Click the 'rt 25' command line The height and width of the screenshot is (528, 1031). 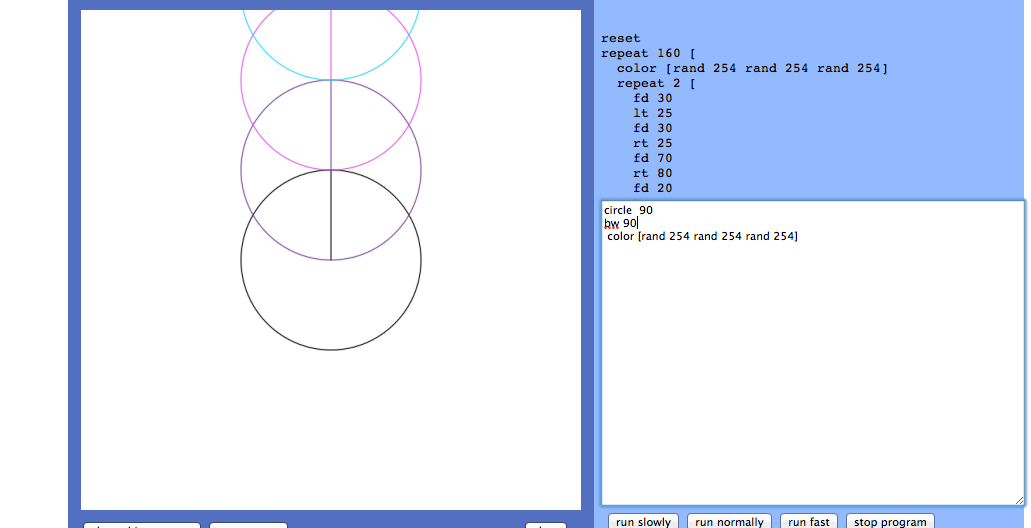653,143
